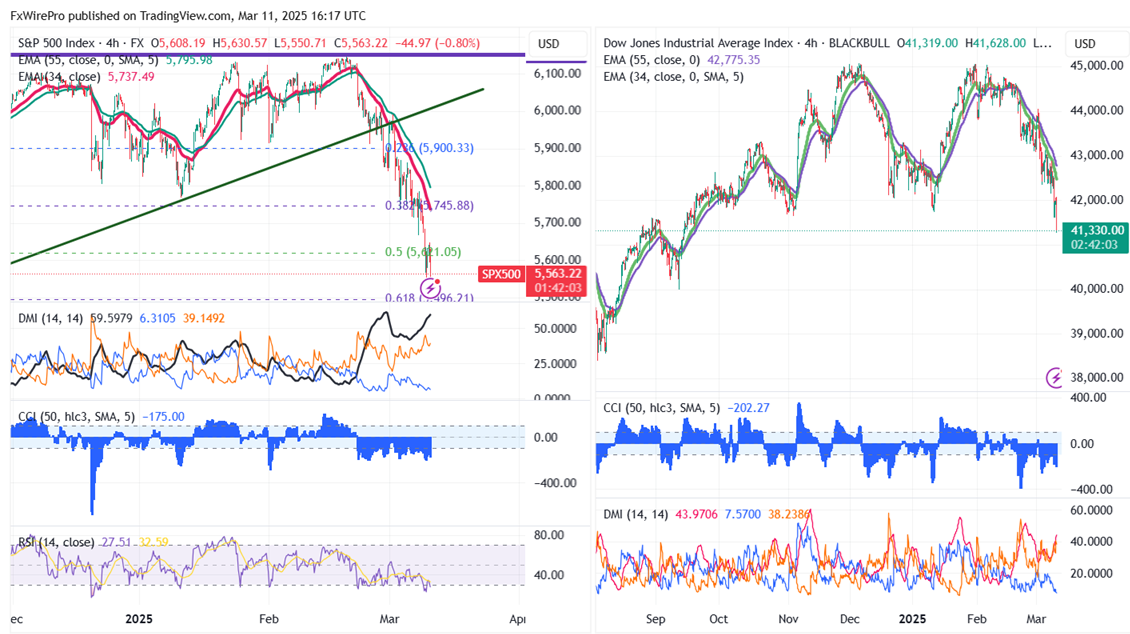
Task: Select EMA (34, close, 0, SMA, 5) legend on Dow chart
Action: 674,76
